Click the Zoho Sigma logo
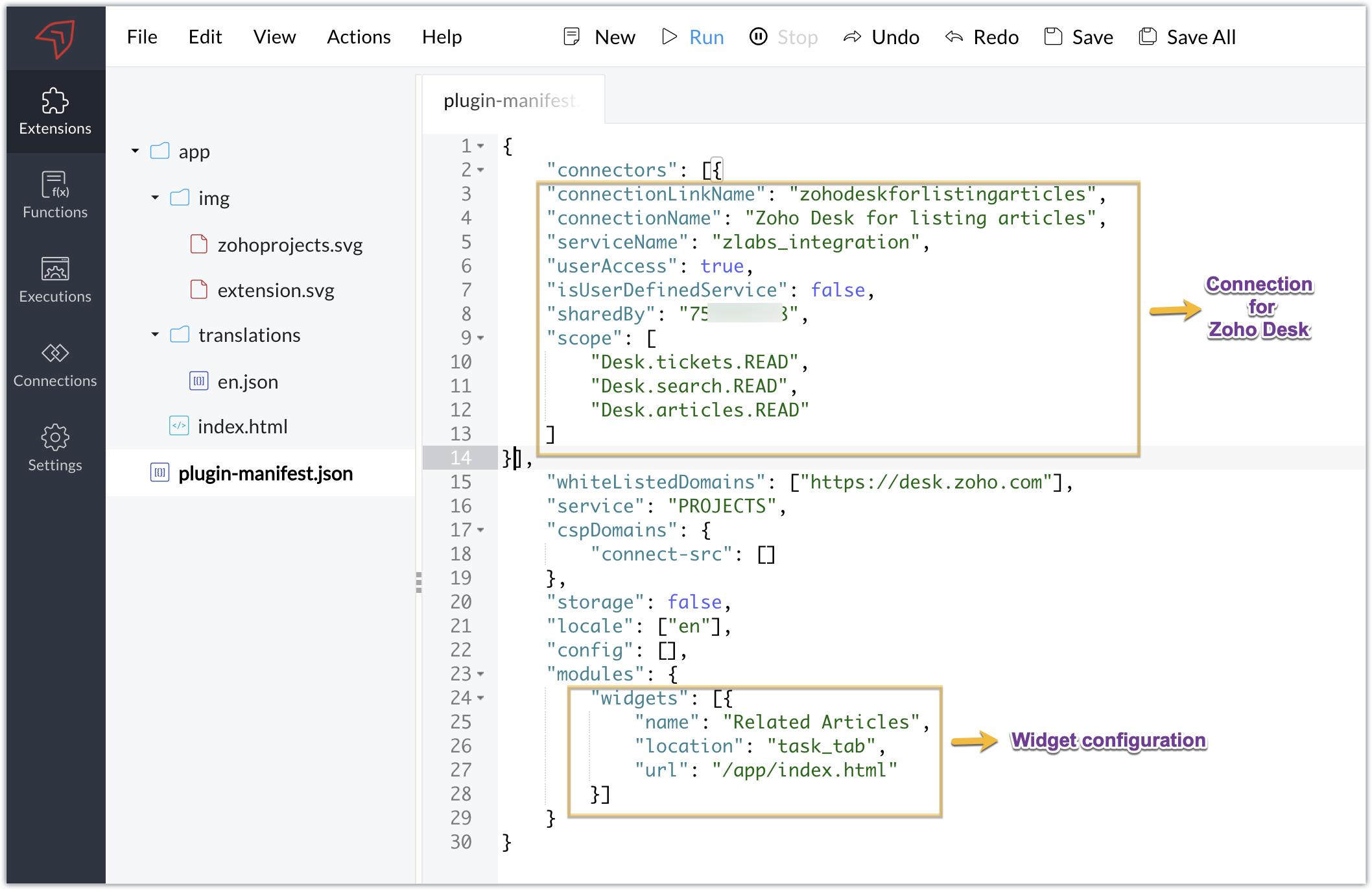 tap(55, 38)
